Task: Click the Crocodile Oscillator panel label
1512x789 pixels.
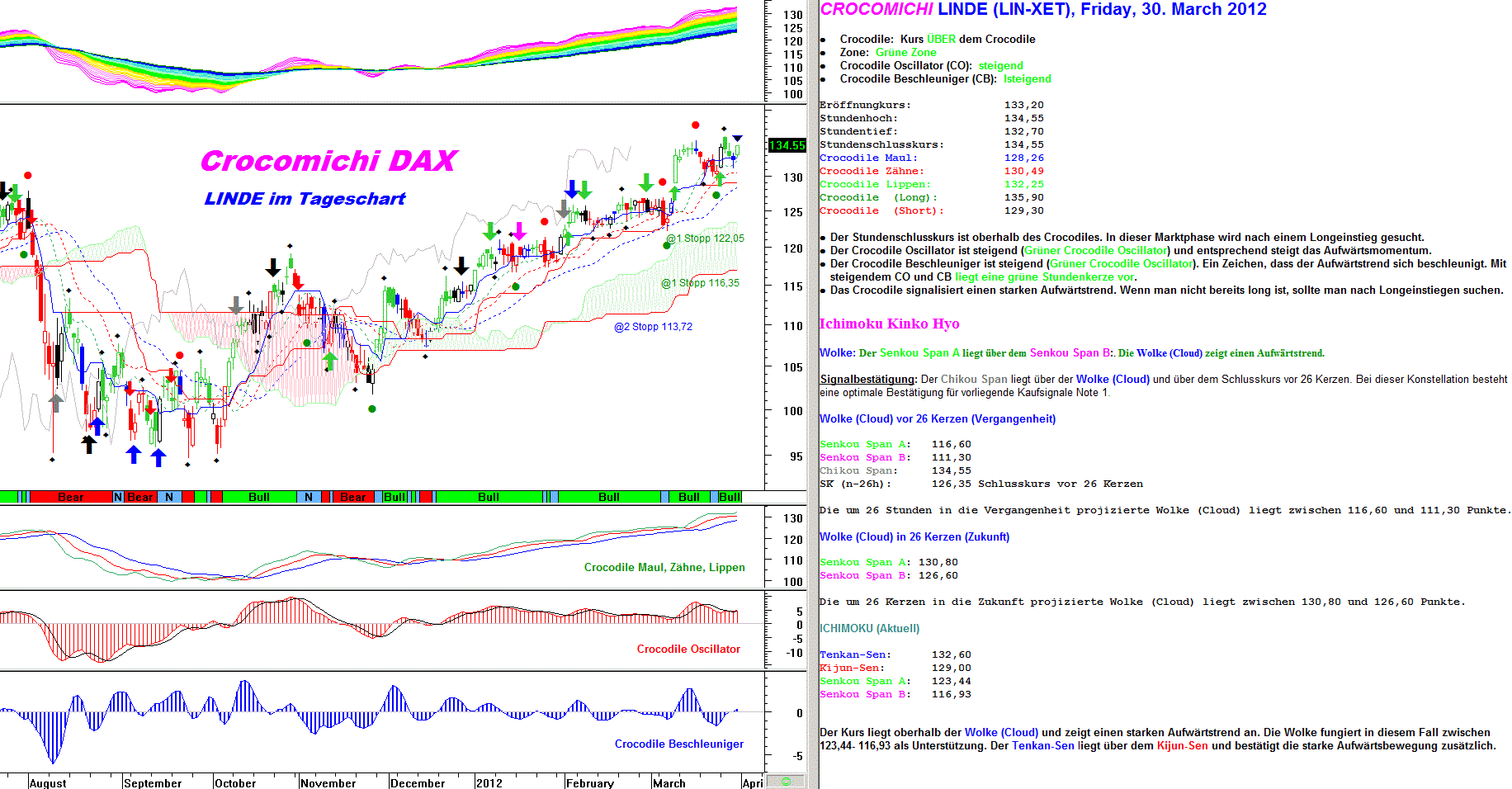Action: 688,650
